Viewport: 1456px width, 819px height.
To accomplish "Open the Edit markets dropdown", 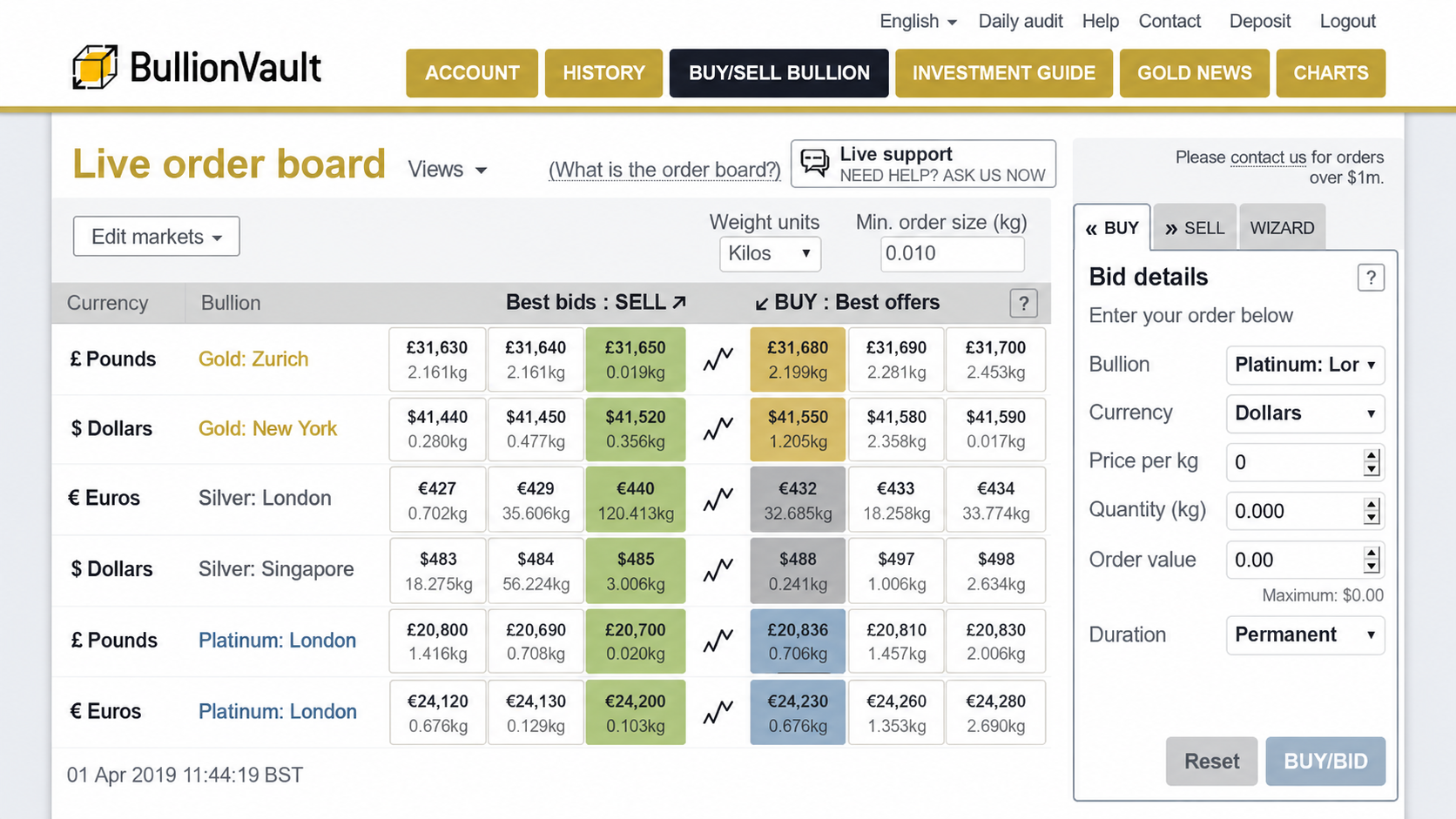I will pyautogui.click(x=157, y=236).
